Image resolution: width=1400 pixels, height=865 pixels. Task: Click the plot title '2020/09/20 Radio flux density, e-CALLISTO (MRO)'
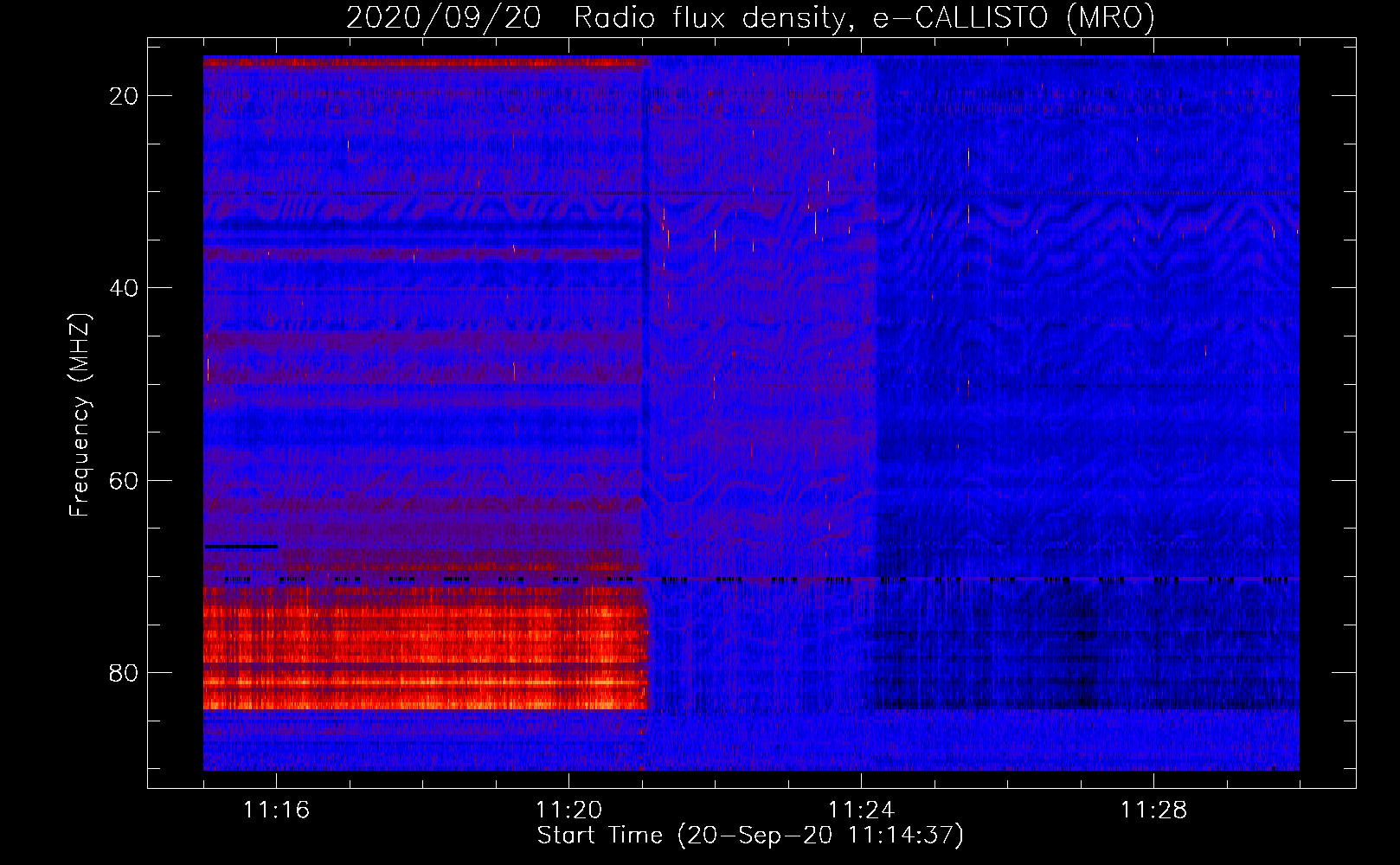pyautogui.click(x=750, y=17)
